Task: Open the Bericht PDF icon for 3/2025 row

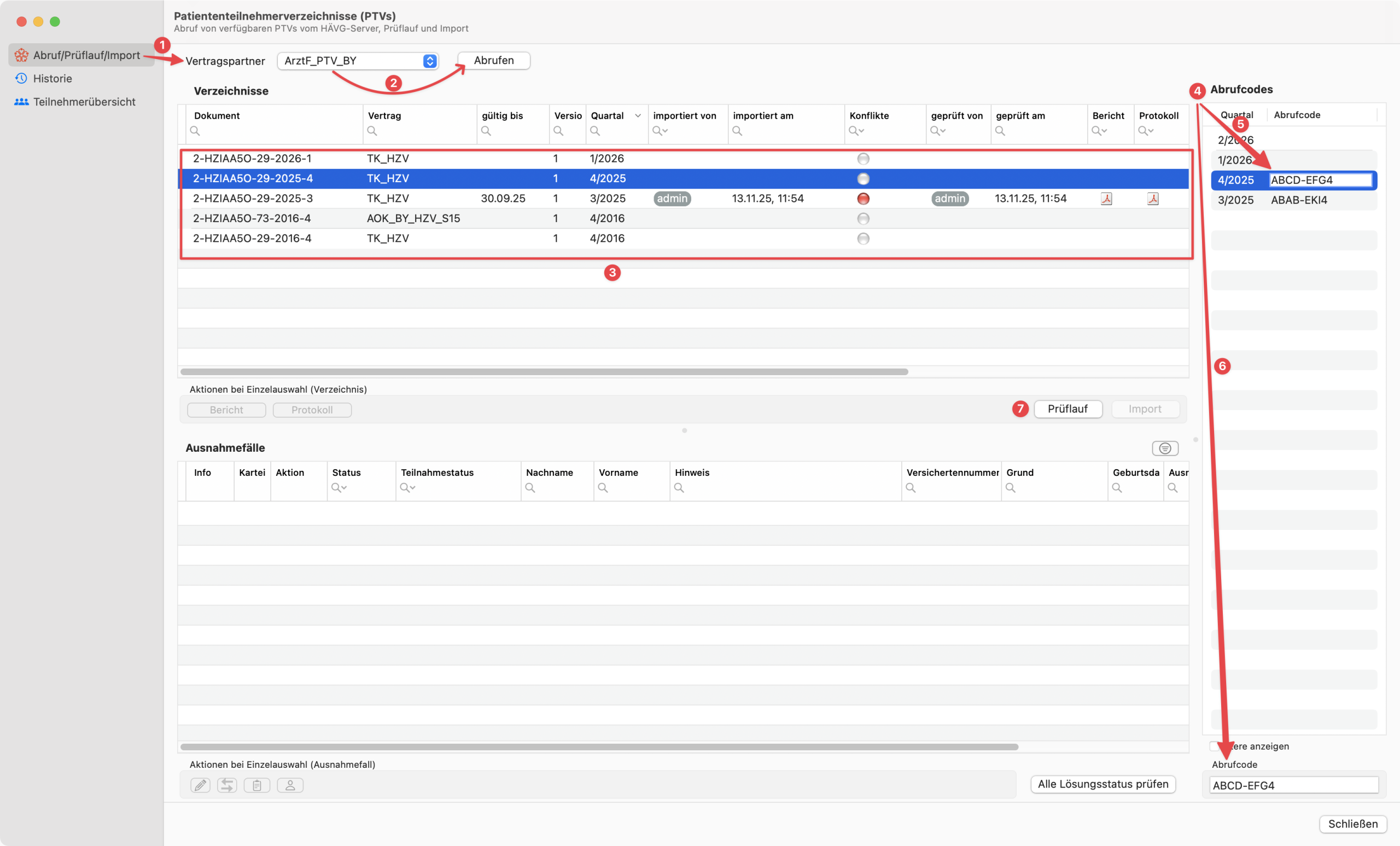Action: pyautogui.click(x=1106, y=199)
